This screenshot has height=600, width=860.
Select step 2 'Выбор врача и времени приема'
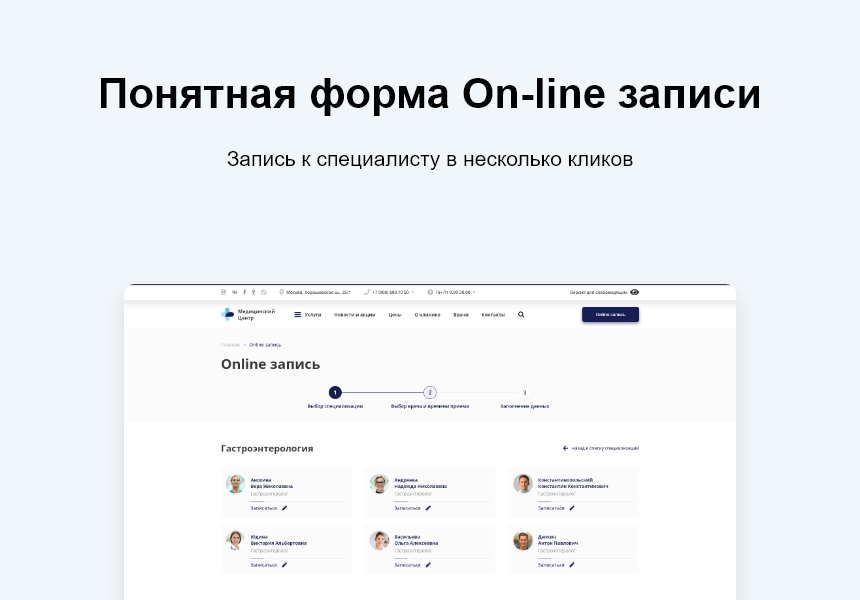(430, 393)
